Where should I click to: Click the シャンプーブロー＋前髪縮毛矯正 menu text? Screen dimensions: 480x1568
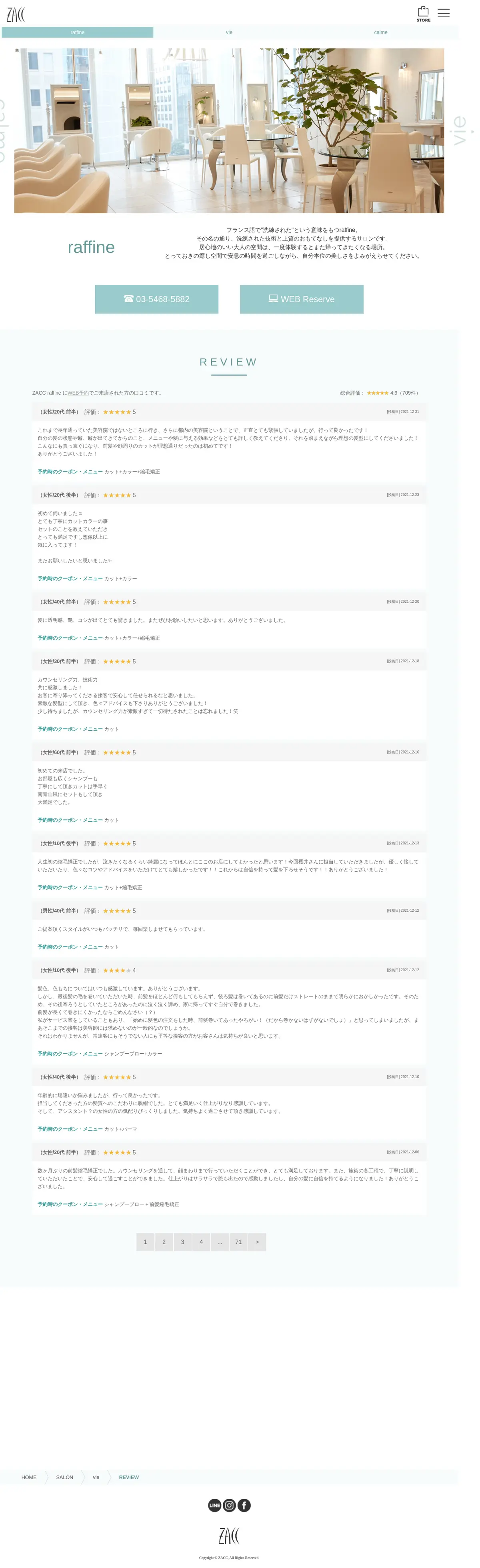coord(142,1204)
